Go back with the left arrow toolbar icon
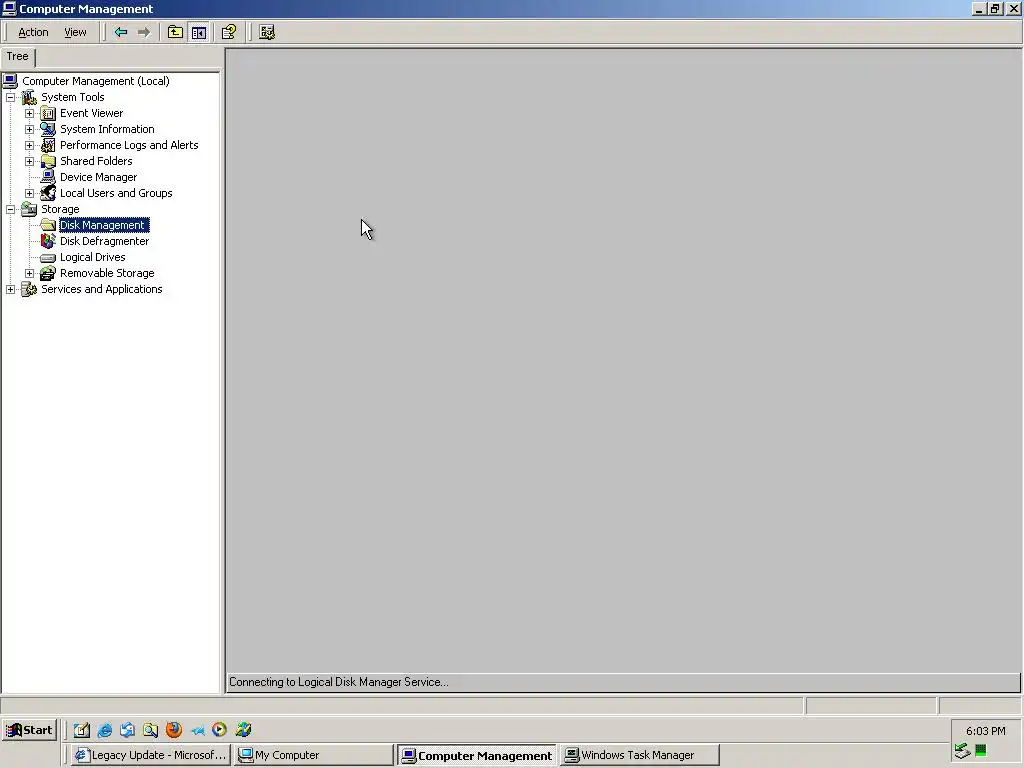Screen dimensions: 1024x768 pyautogui.click(x=121, y=32)
